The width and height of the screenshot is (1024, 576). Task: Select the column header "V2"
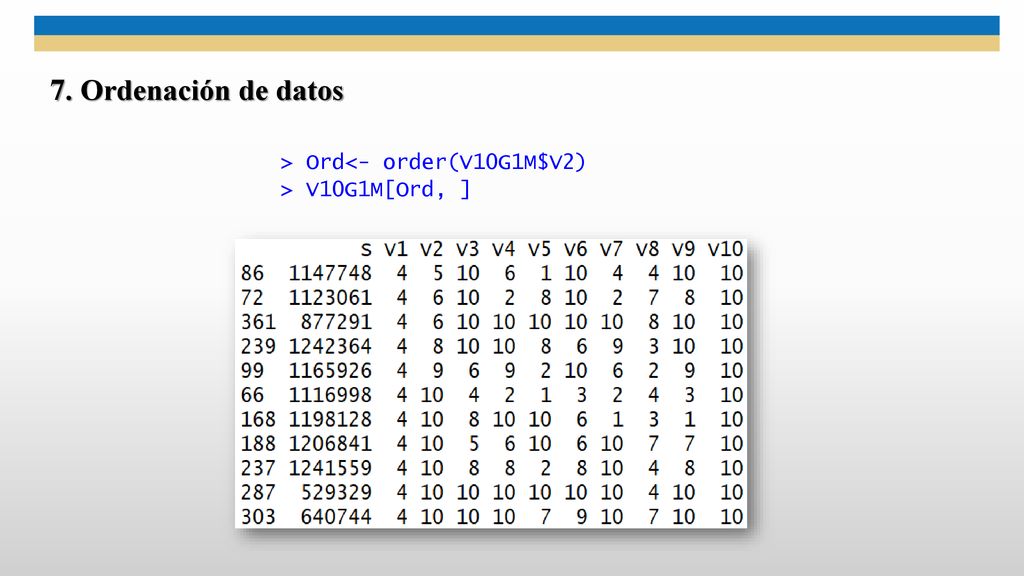[432, 249]
